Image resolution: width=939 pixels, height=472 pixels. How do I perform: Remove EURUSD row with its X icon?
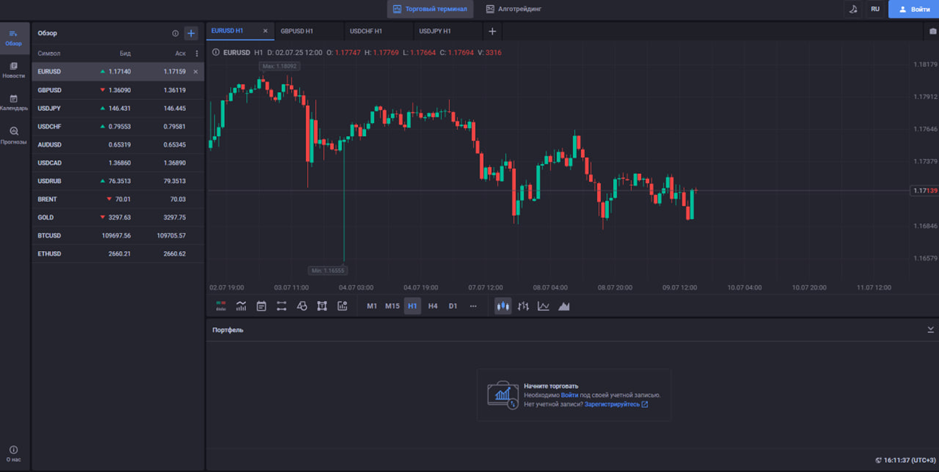[x=195, y=72]
